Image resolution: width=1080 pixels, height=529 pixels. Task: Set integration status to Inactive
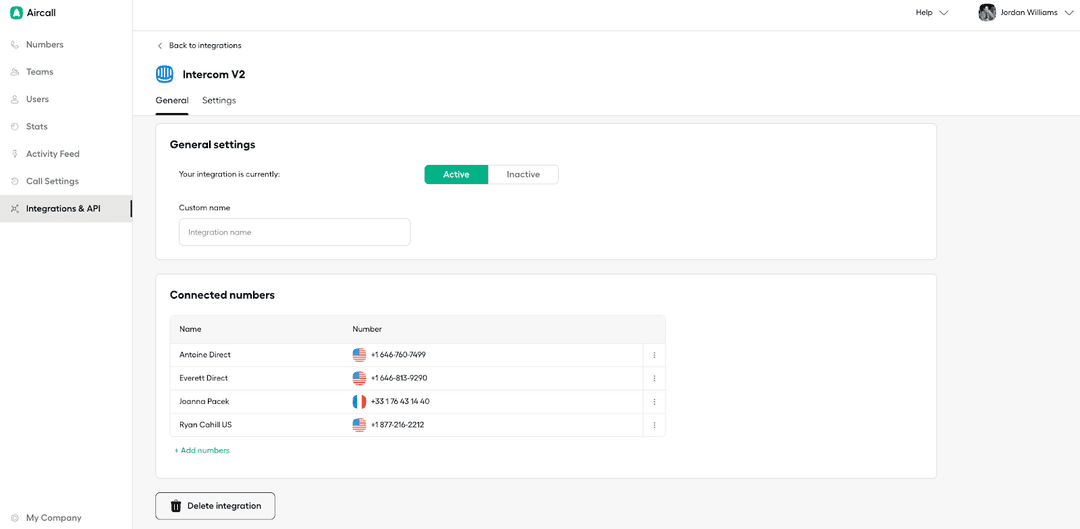pyautogui.click(x=523, y=175)
